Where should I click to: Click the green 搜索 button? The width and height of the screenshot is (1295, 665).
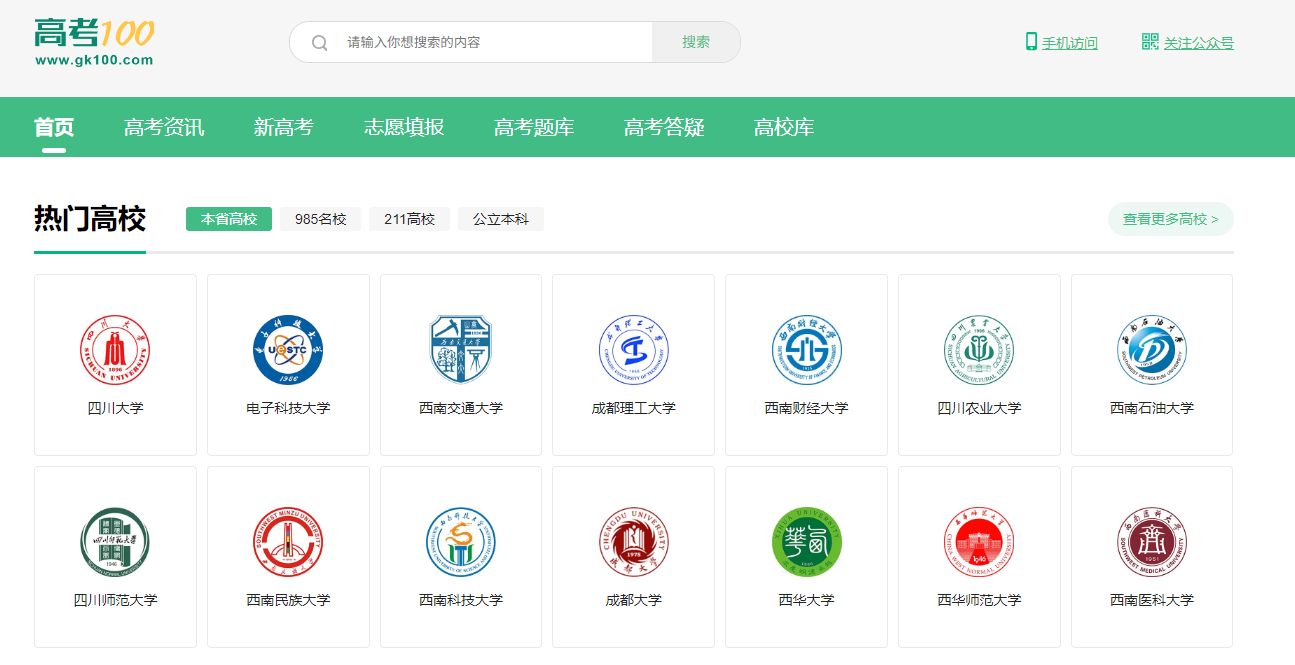coord(695,42)
